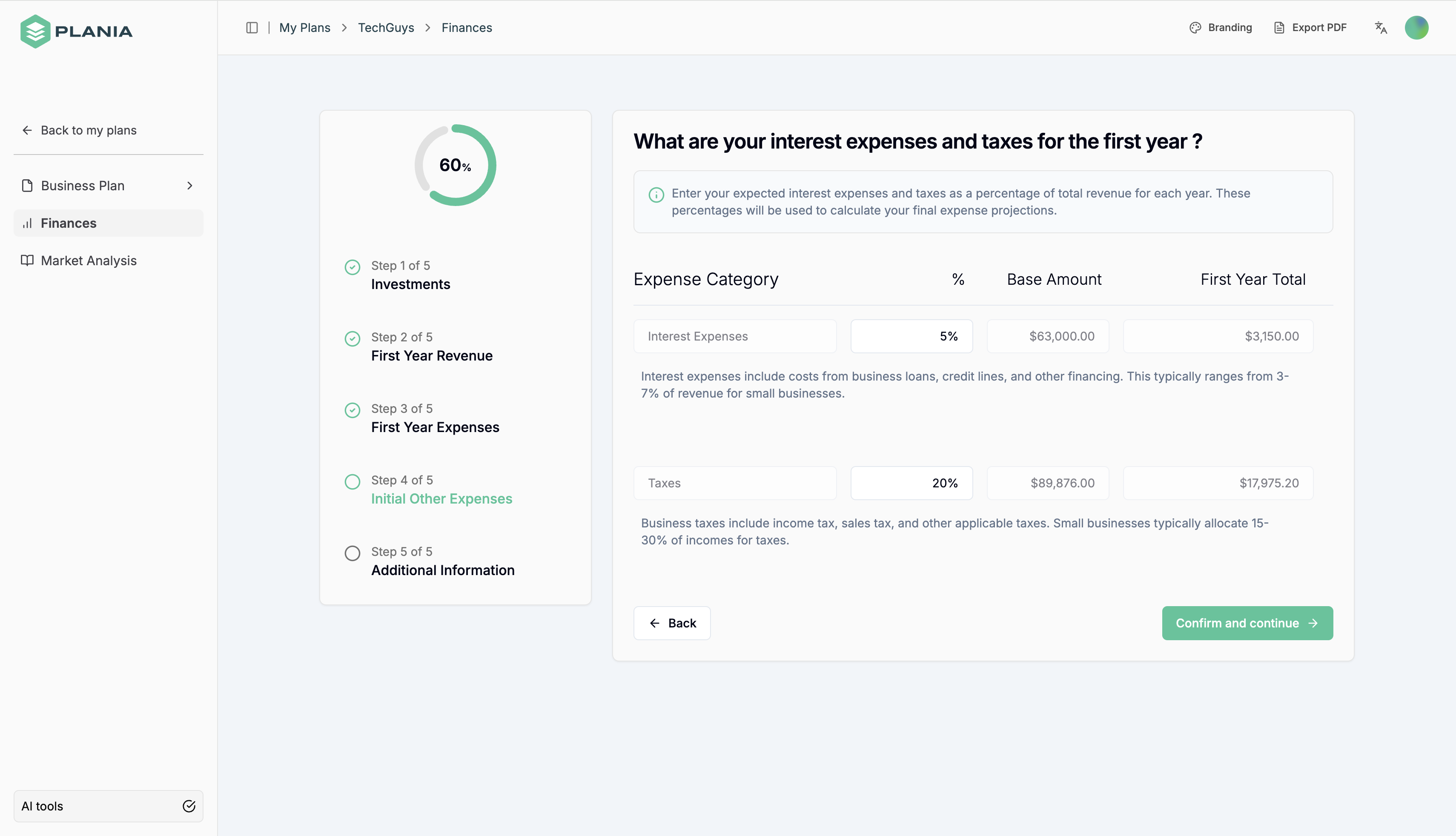This screenshot has height=836, width=1456.
Task: Select Step 5 Additional Information circle
Action: [353, 553]
